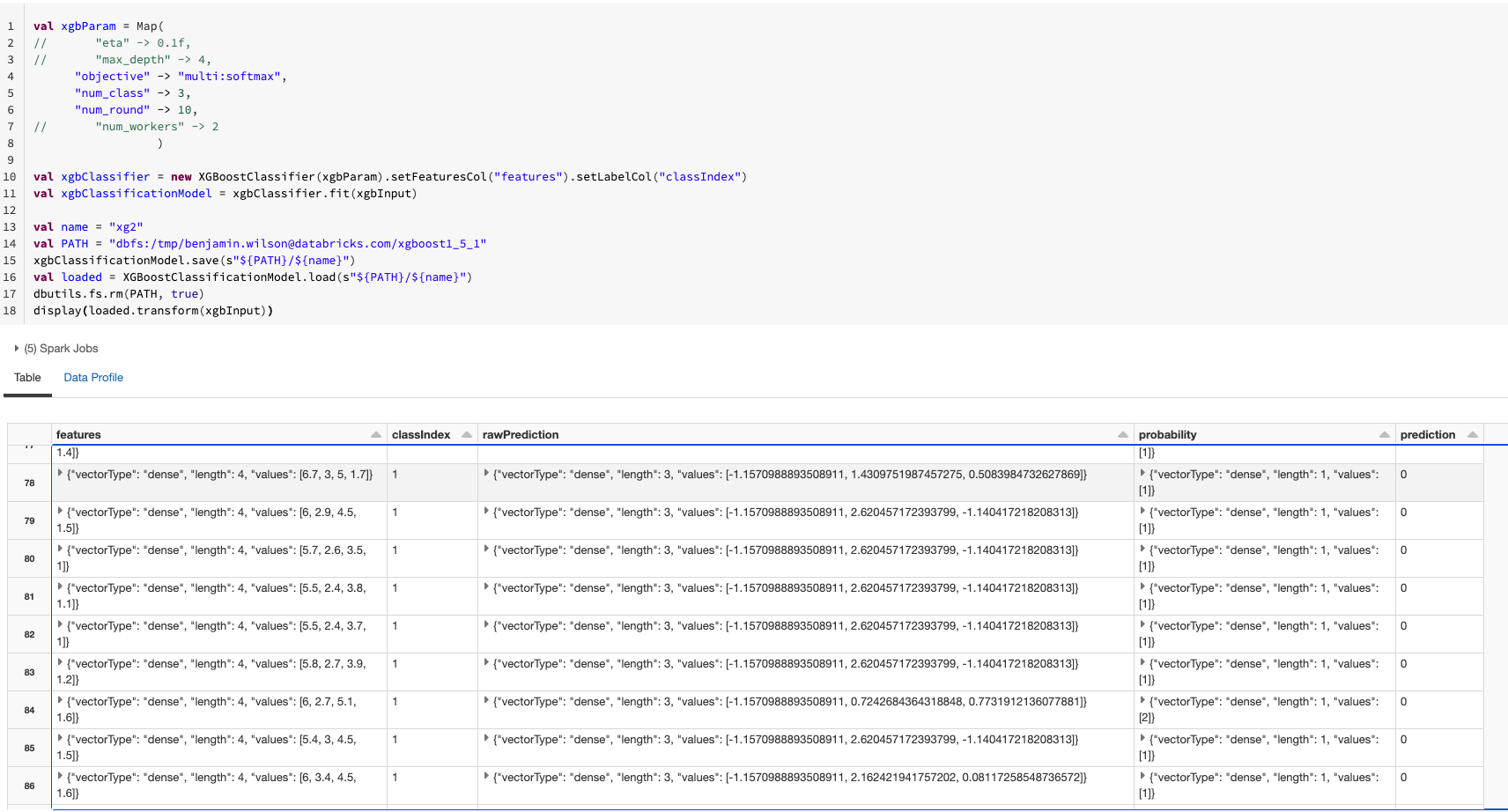Select the Table tab

click(x=26, y=377)
